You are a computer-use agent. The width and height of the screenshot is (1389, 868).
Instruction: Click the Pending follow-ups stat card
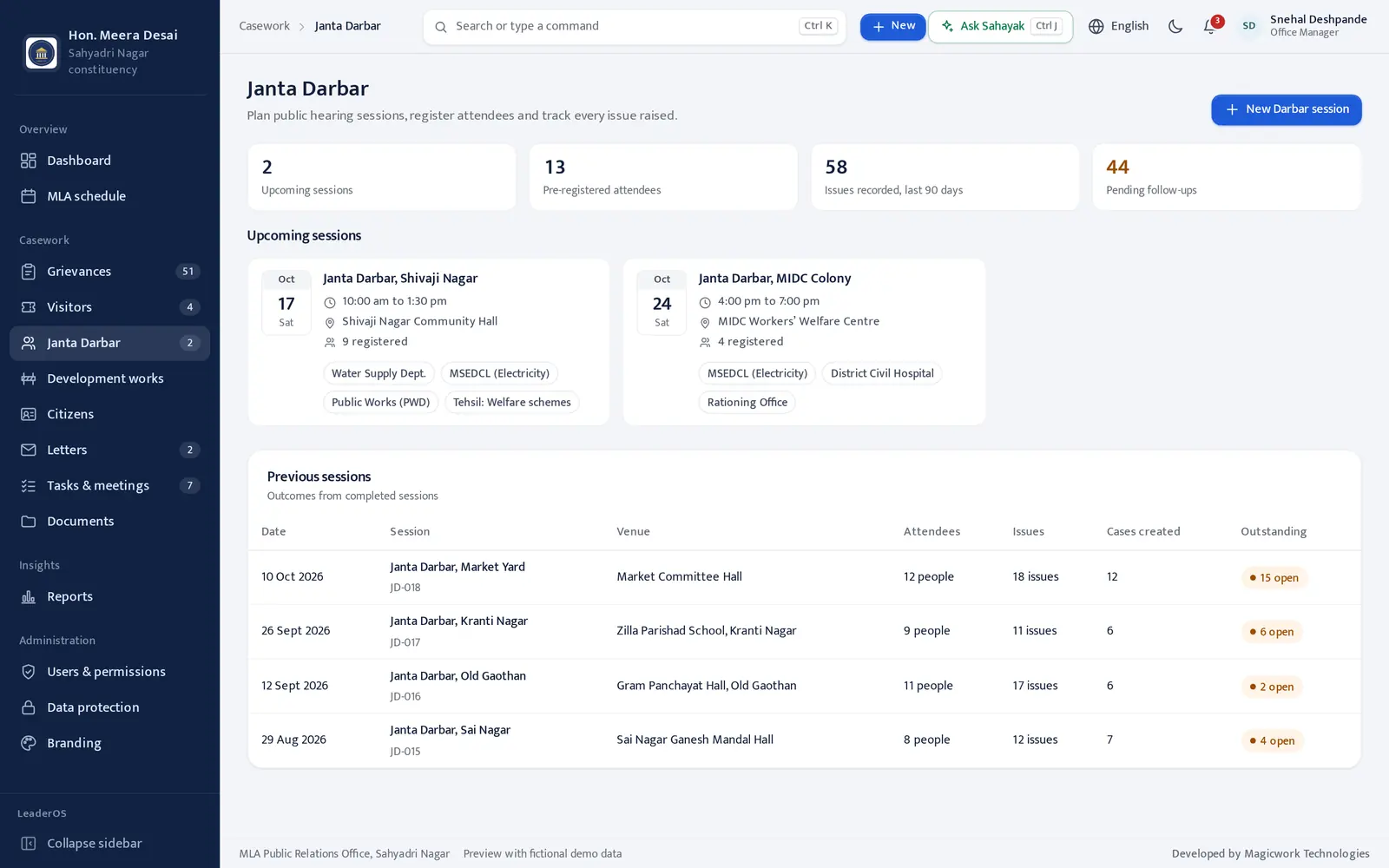pyautogui.click(x=1227, y=177)
